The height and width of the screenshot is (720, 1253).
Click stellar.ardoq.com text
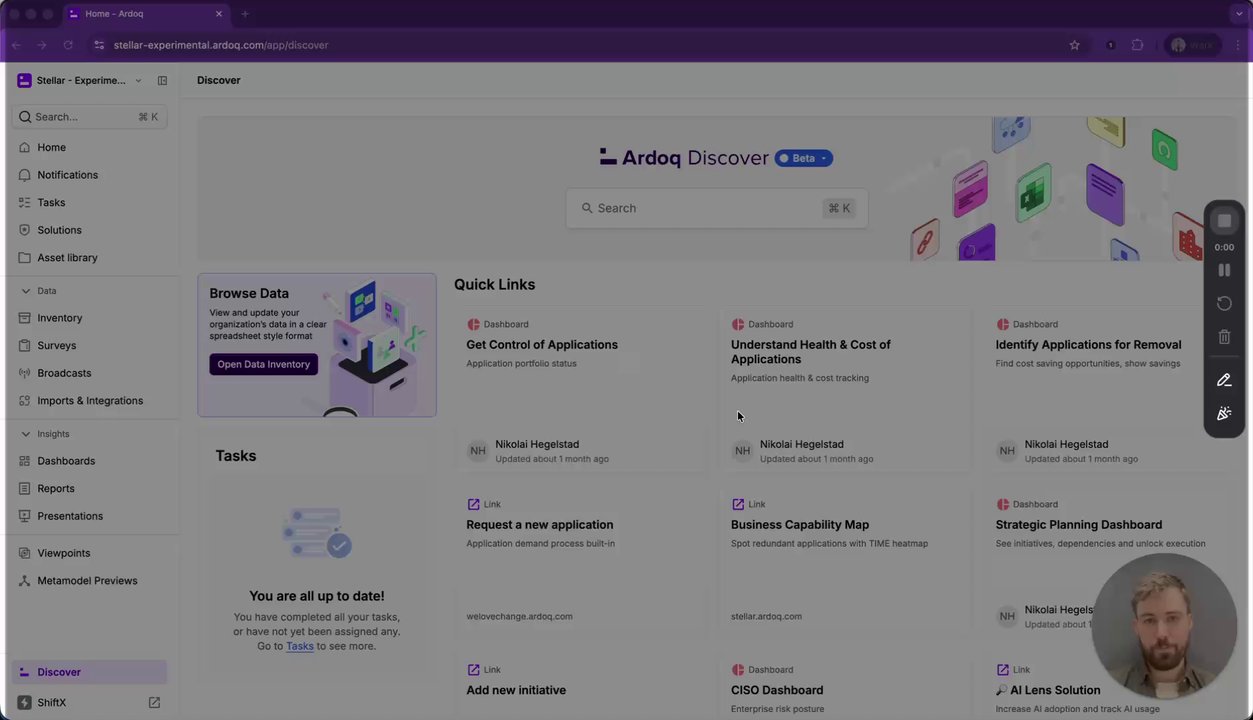[x=766, y=616]
